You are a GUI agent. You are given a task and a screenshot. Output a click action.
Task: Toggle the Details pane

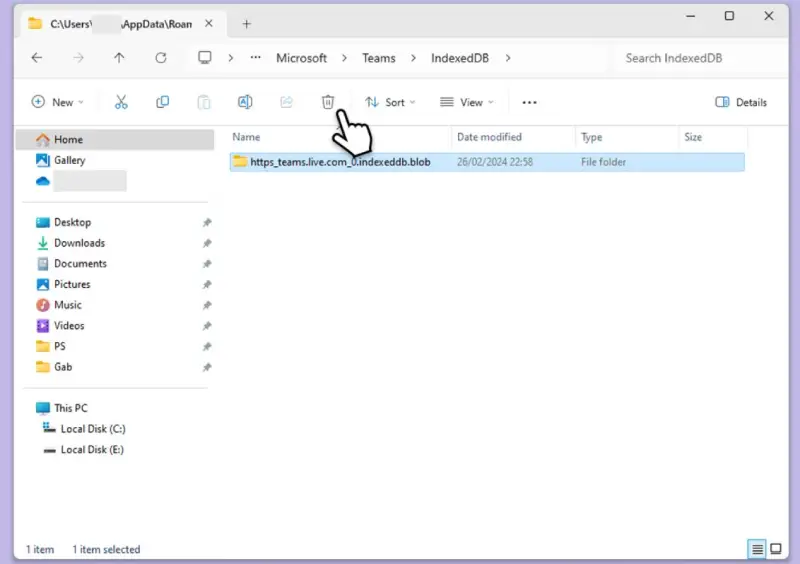pyautogui.click(x=741, y=102)
